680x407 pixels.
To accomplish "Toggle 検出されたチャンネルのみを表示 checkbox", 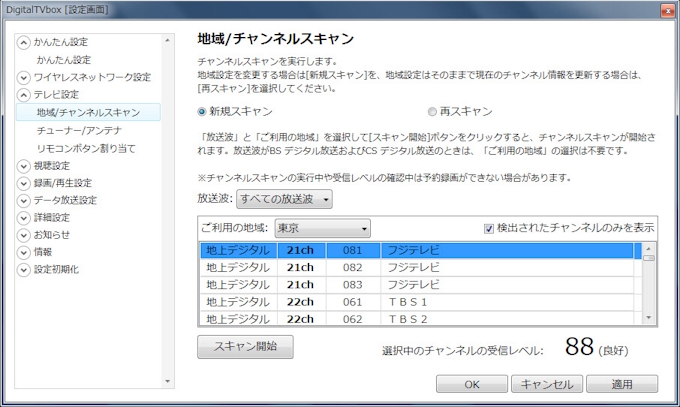I will (489, 229).
